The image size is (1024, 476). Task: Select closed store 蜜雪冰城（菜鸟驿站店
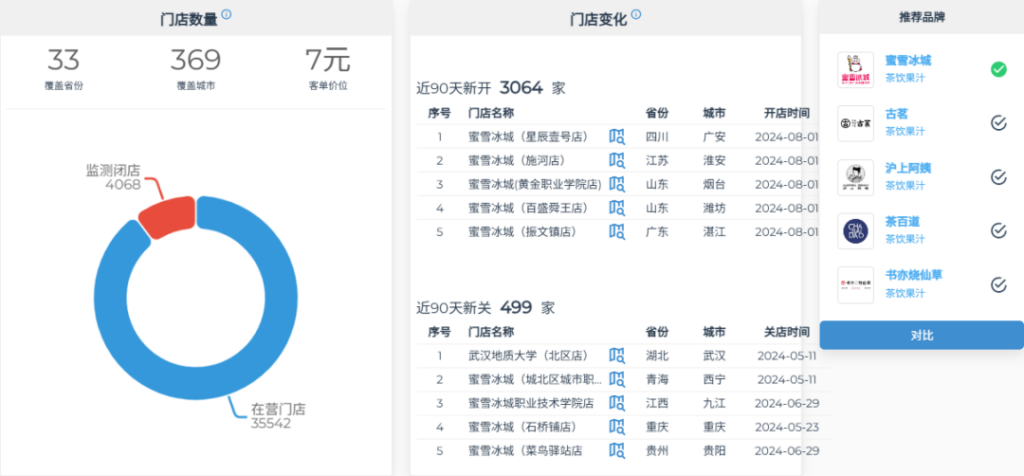(x=525, y=451)
